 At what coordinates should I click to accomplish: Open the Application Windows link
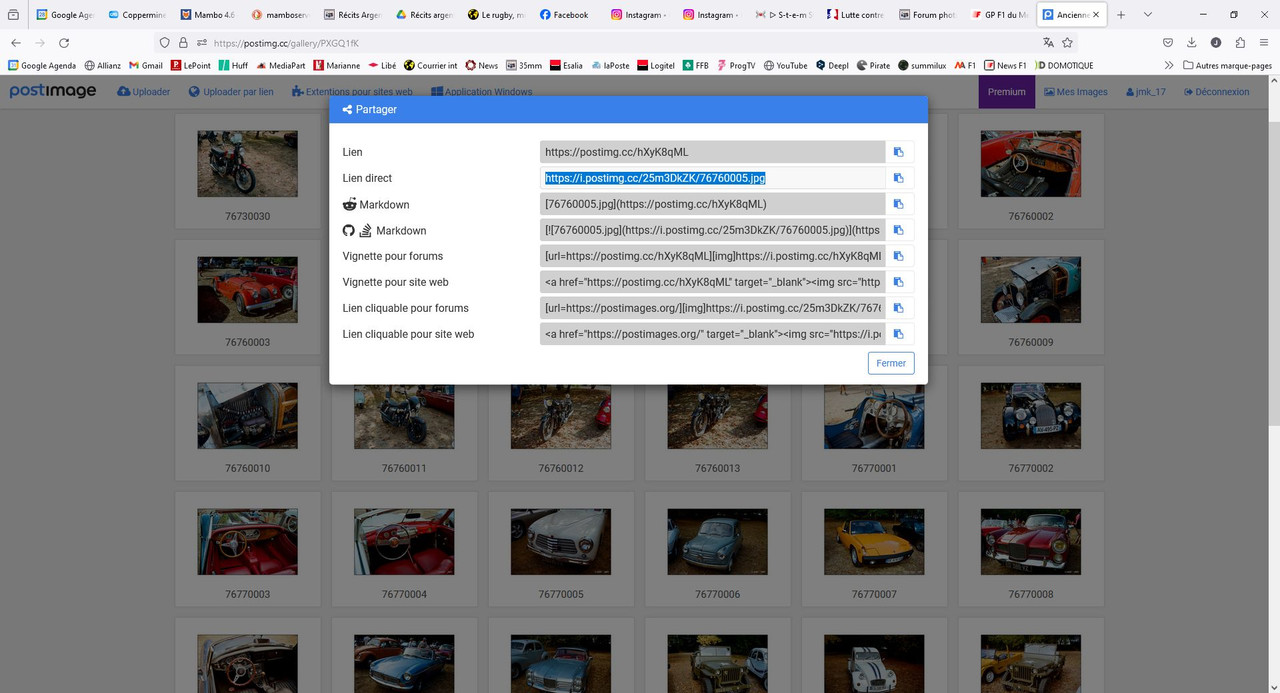[x=481, y=92]
